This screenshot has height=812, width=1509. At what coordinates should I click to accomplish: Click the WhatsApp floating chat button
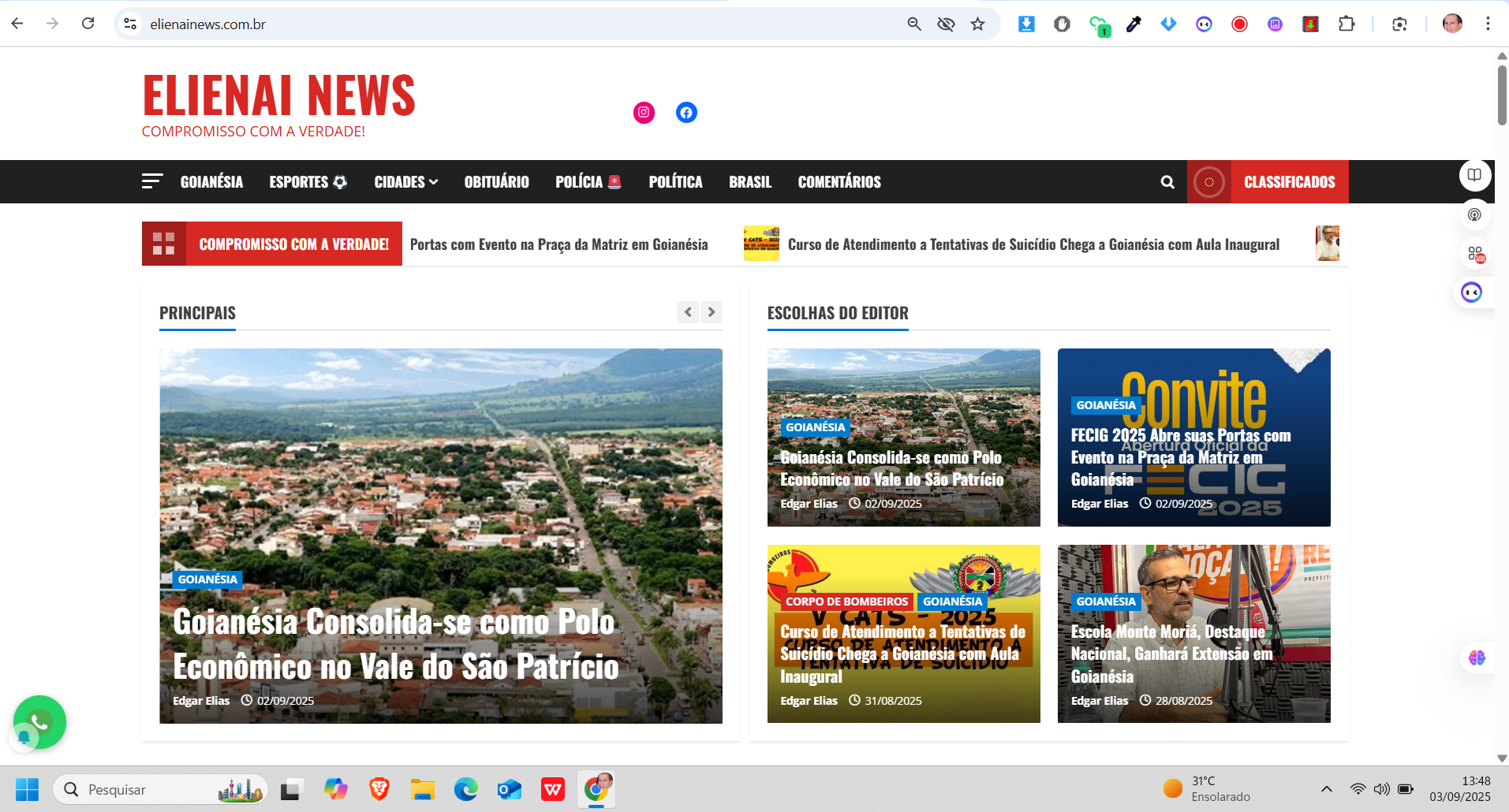pyautogui.click(x=39, y=721)
